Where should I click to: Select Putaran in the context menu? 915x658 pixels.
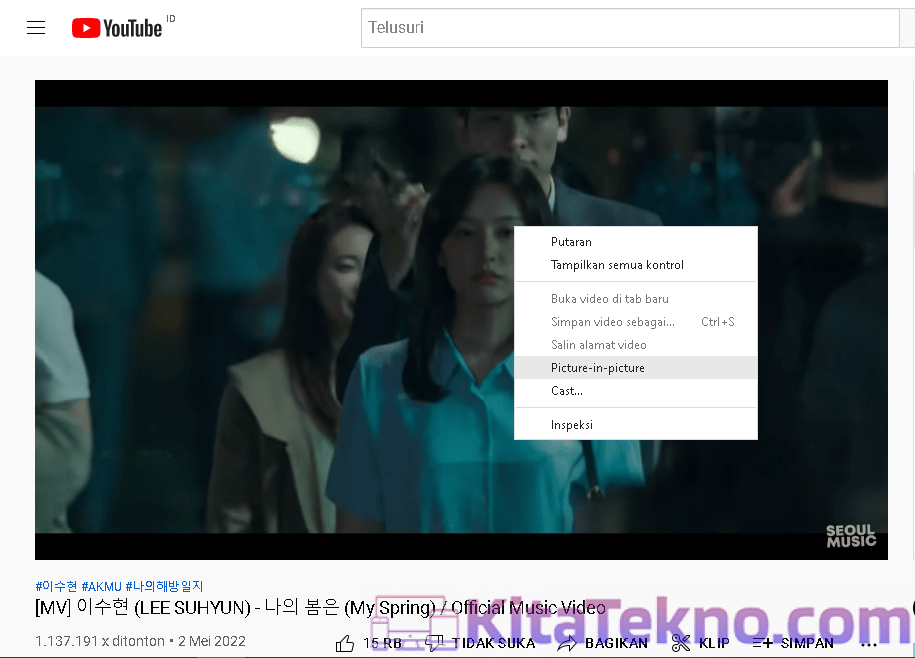tap(635, 242)
